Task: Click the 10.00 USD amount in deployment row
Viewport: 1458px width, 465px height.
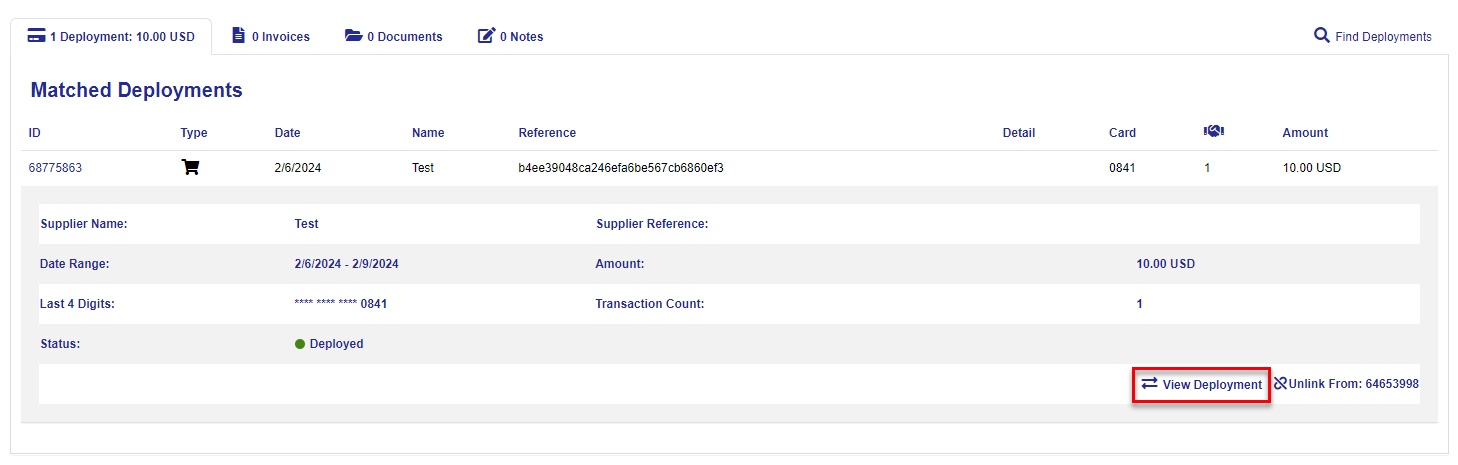Action: click(1311, 168)
